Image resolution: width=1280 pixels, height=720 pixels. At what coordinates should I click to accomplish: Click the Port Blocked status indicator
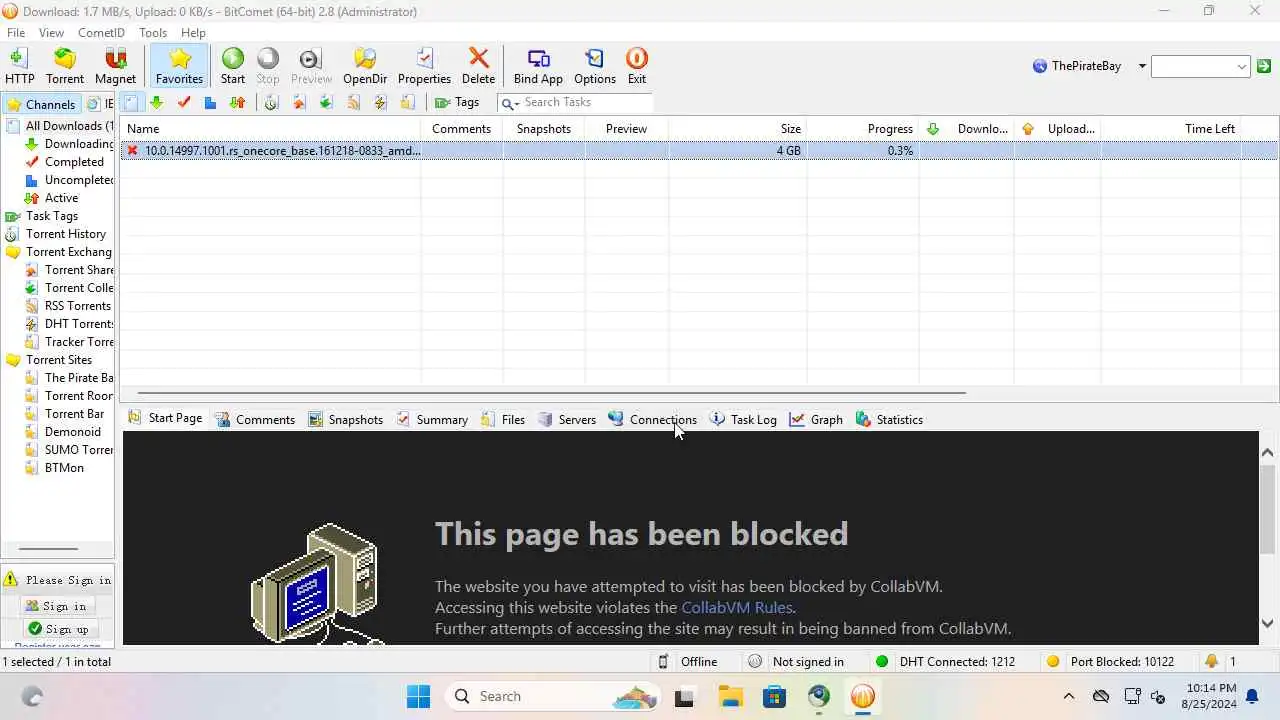(x=1110, y=661)
